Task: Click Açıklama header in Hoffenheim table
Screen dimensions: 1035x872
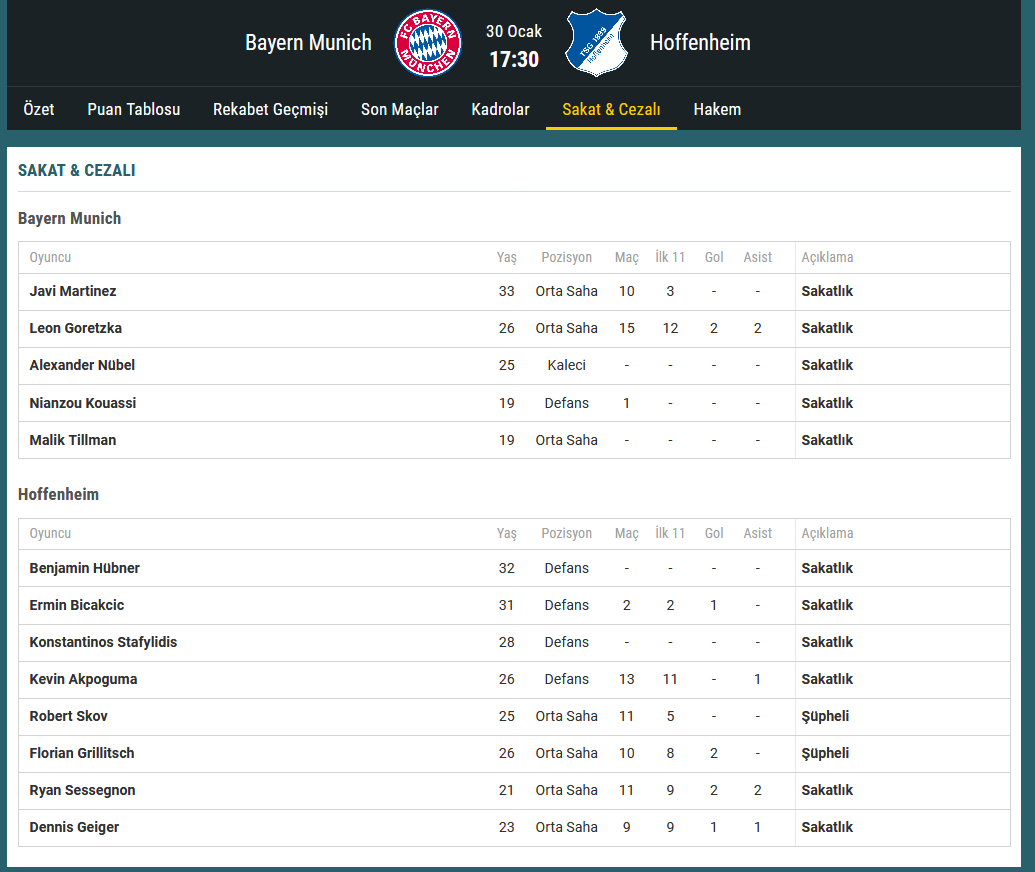Action: point(827,533)
